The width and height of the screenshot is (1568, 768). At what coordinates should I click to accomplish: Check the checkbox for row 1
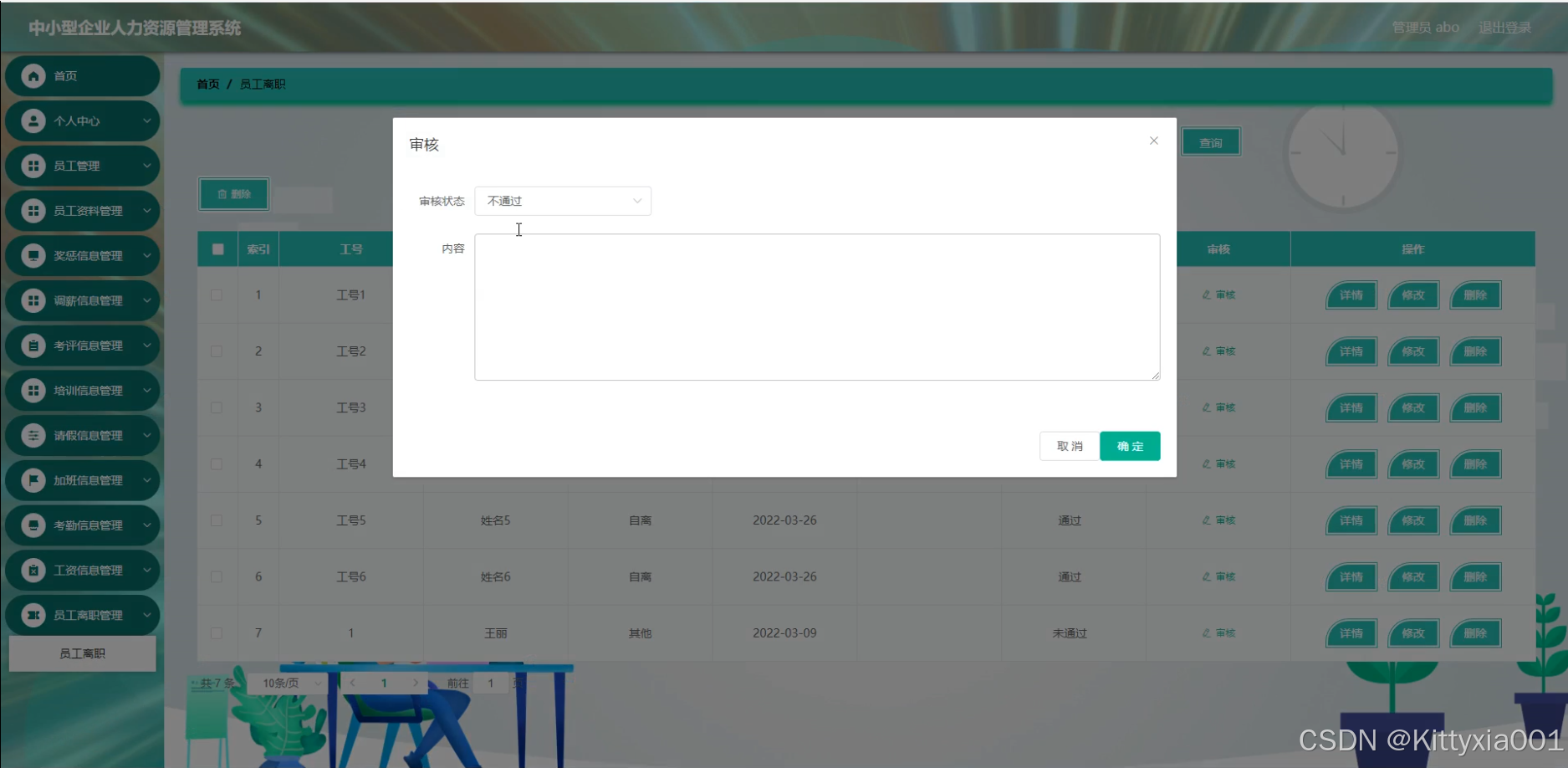[217, 294]
